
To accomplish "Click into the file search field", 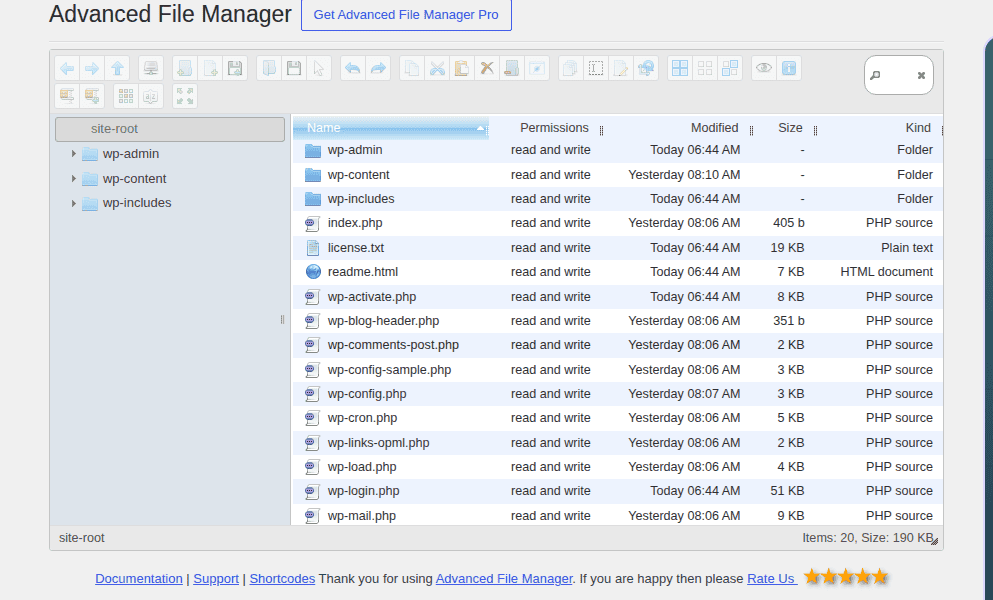I will point(899,75).
